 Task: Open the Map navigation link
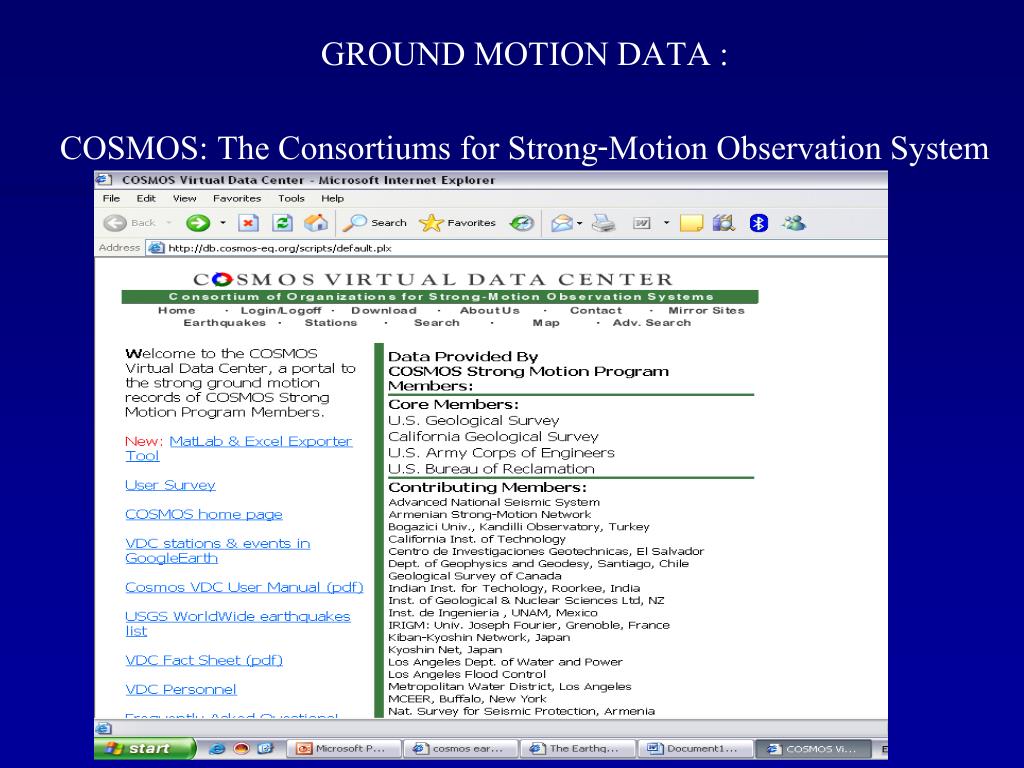[546, 323]
